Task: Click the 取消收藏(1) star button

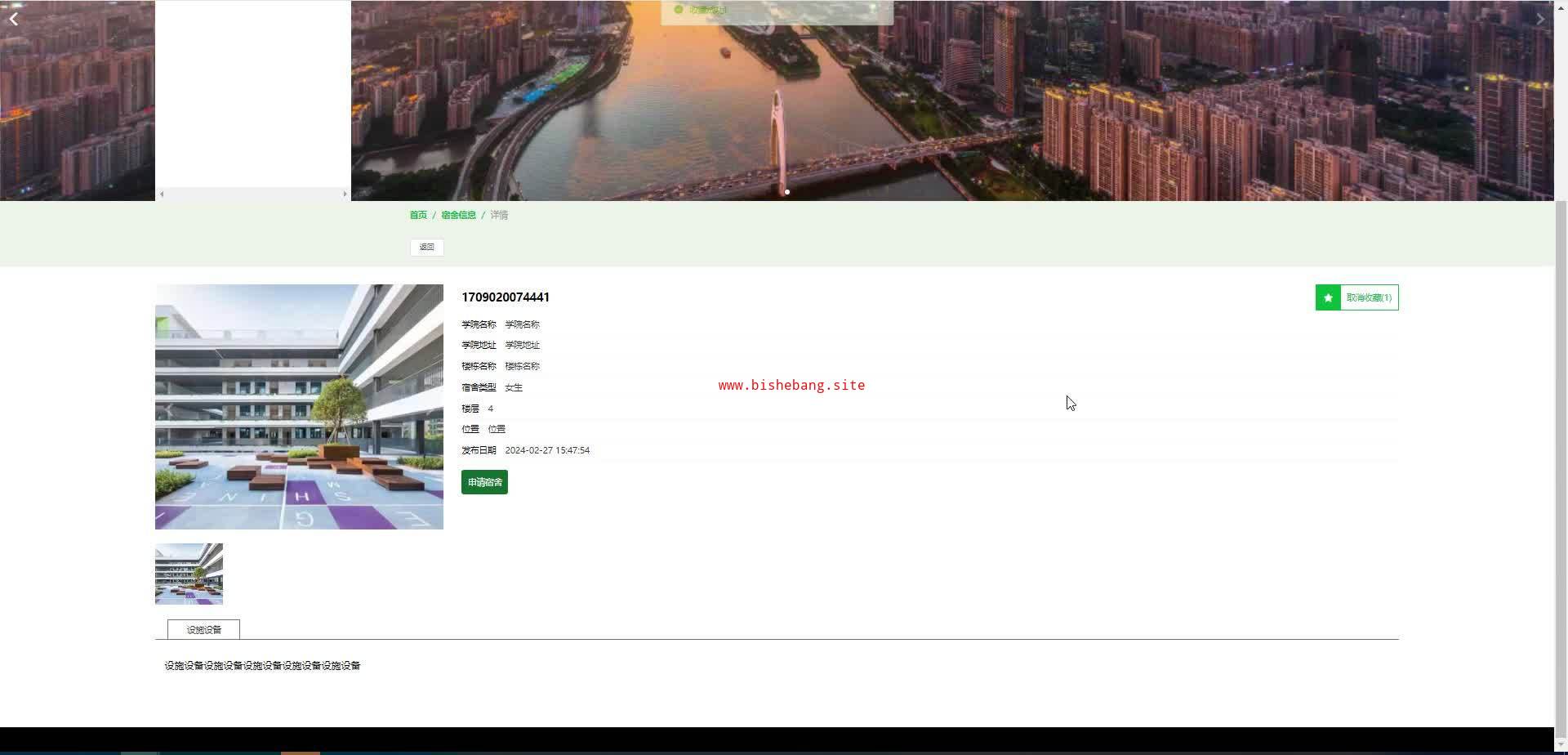Action: pos(1356,297)
